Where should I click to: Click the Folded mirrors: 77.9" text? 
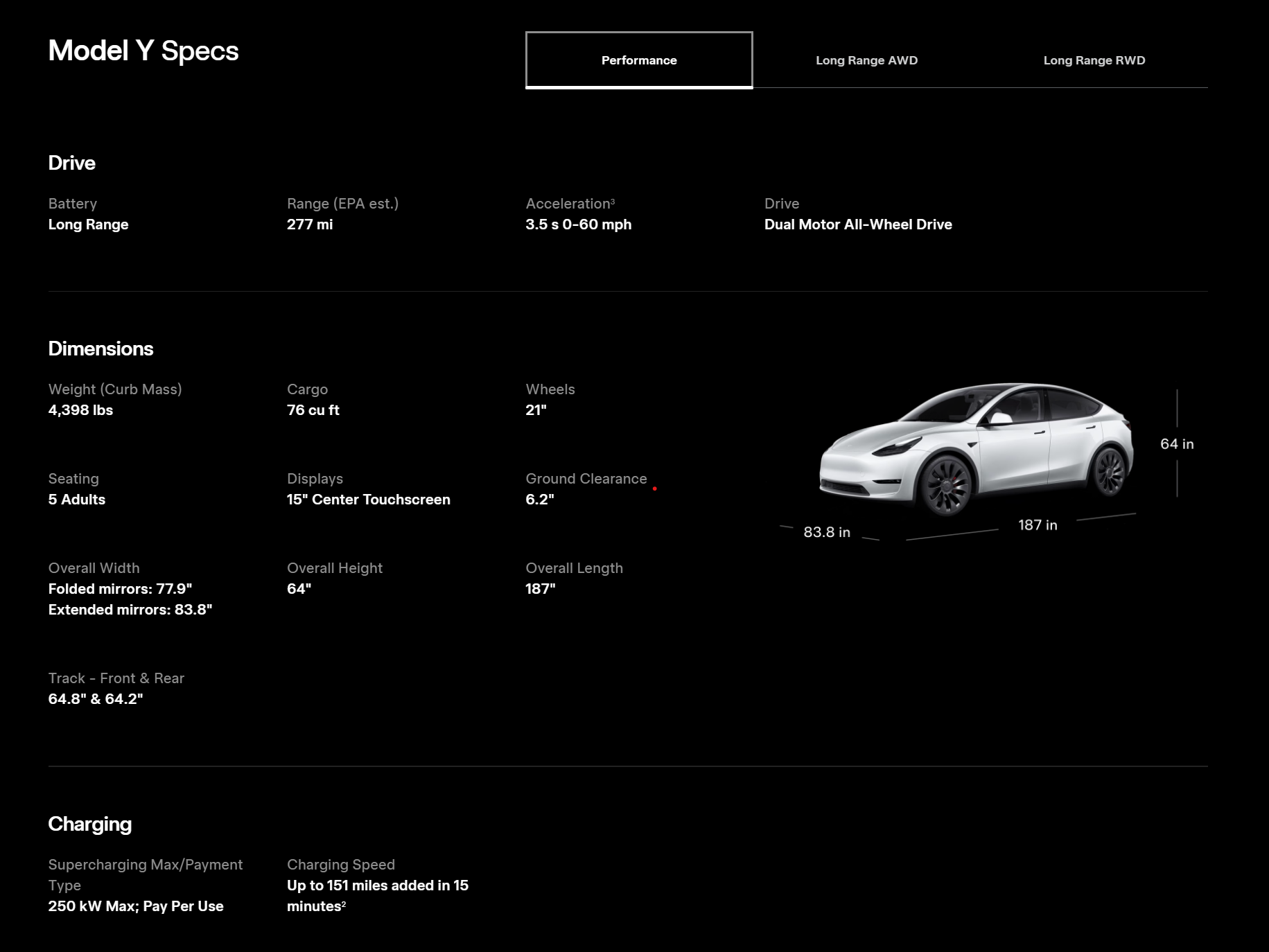point(120,589)
